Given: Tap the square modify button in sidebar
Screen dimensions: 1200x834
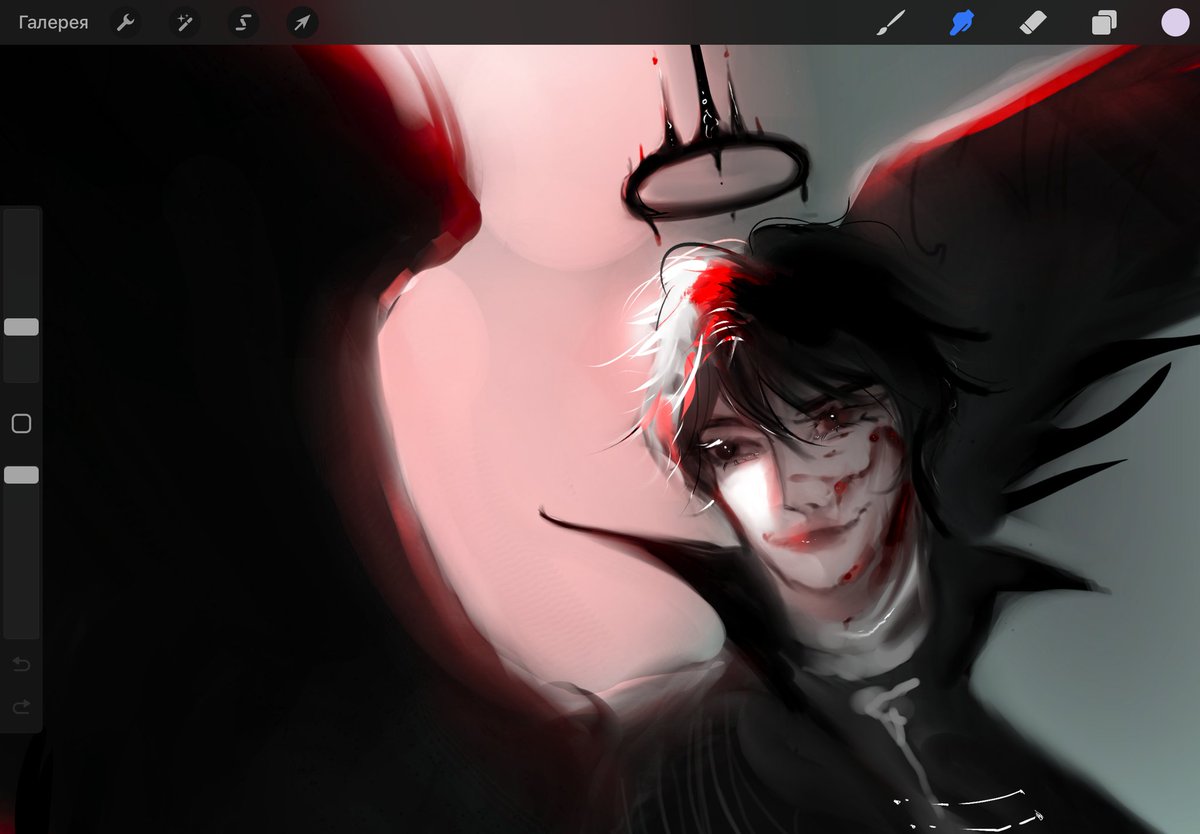Looking at the screenshot, I should (21, 424).
